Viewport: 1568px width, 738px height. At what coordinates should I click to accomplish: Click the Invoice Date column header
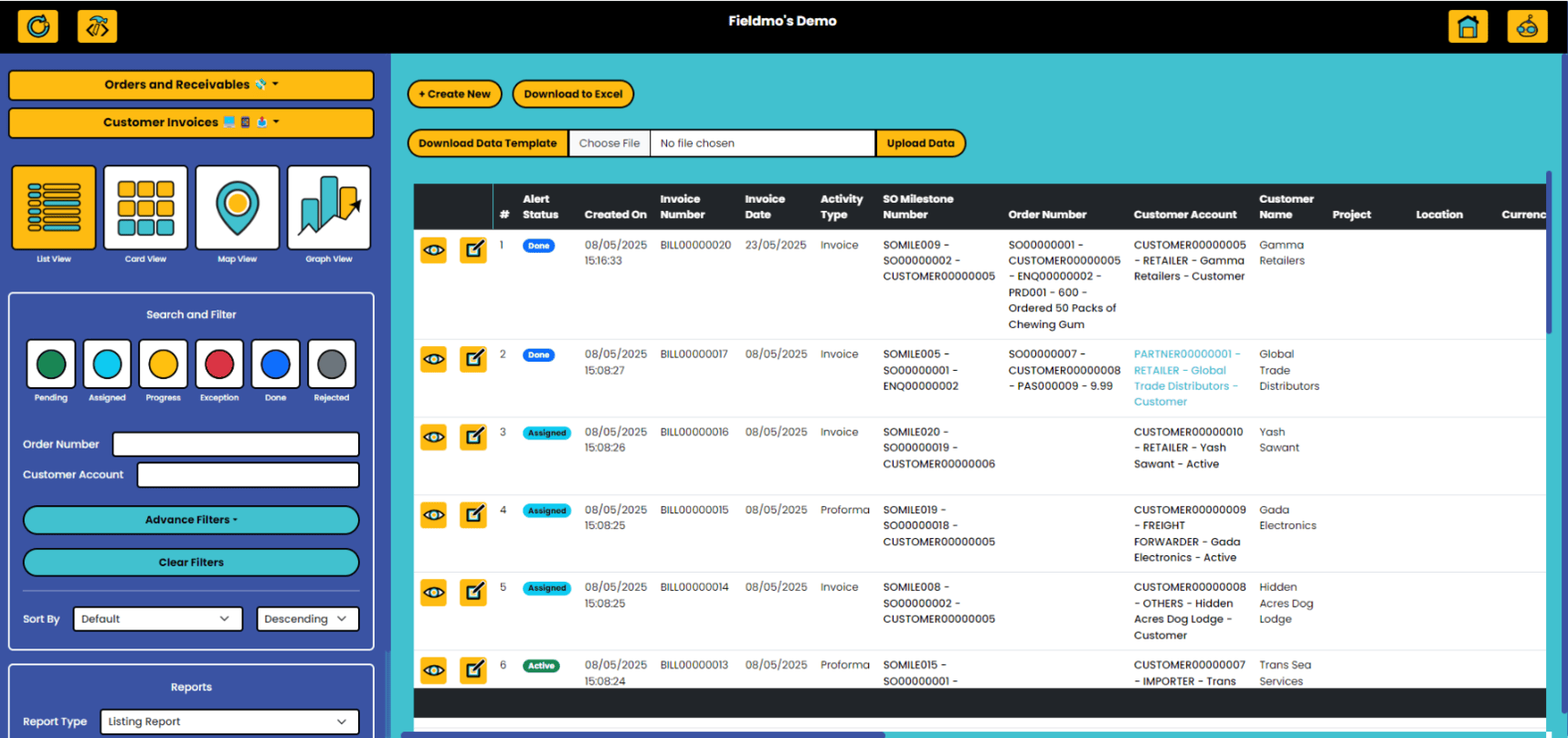pyautogui.click(x=765, y=206)
